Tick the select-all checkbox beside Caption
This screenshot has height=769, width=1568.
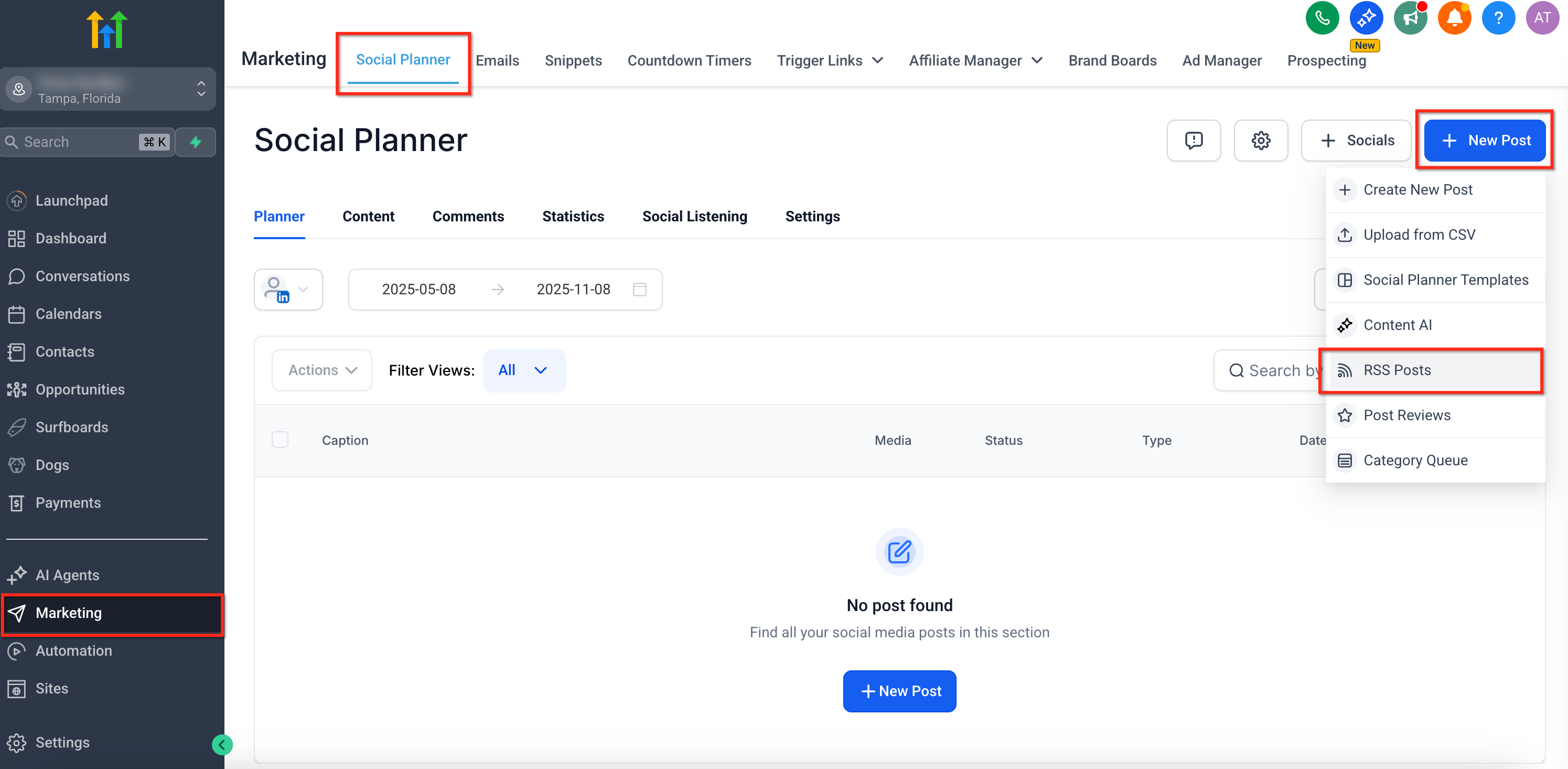click(280, 440)
